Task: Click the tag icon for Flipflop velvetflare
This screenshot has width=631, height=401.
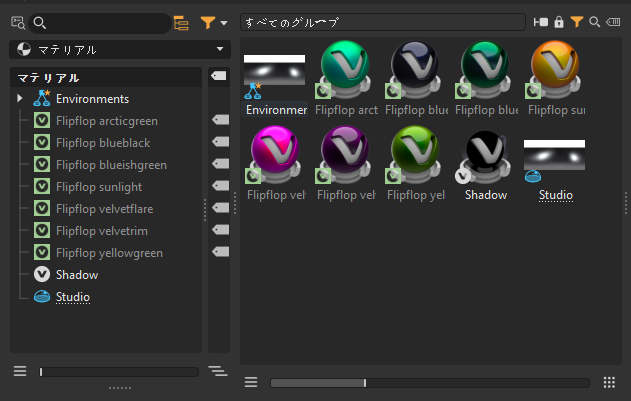Action: tap(220, 208)
